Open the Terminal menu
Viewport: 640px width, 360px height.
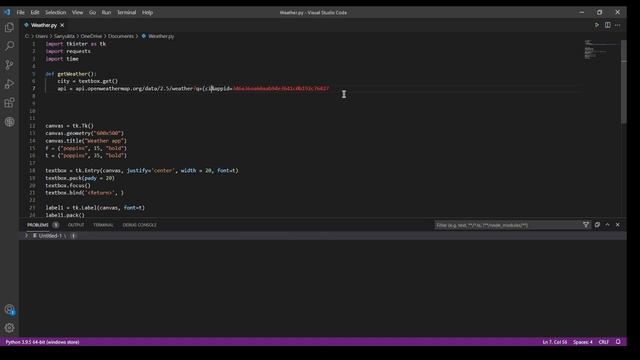coord(127,13)
